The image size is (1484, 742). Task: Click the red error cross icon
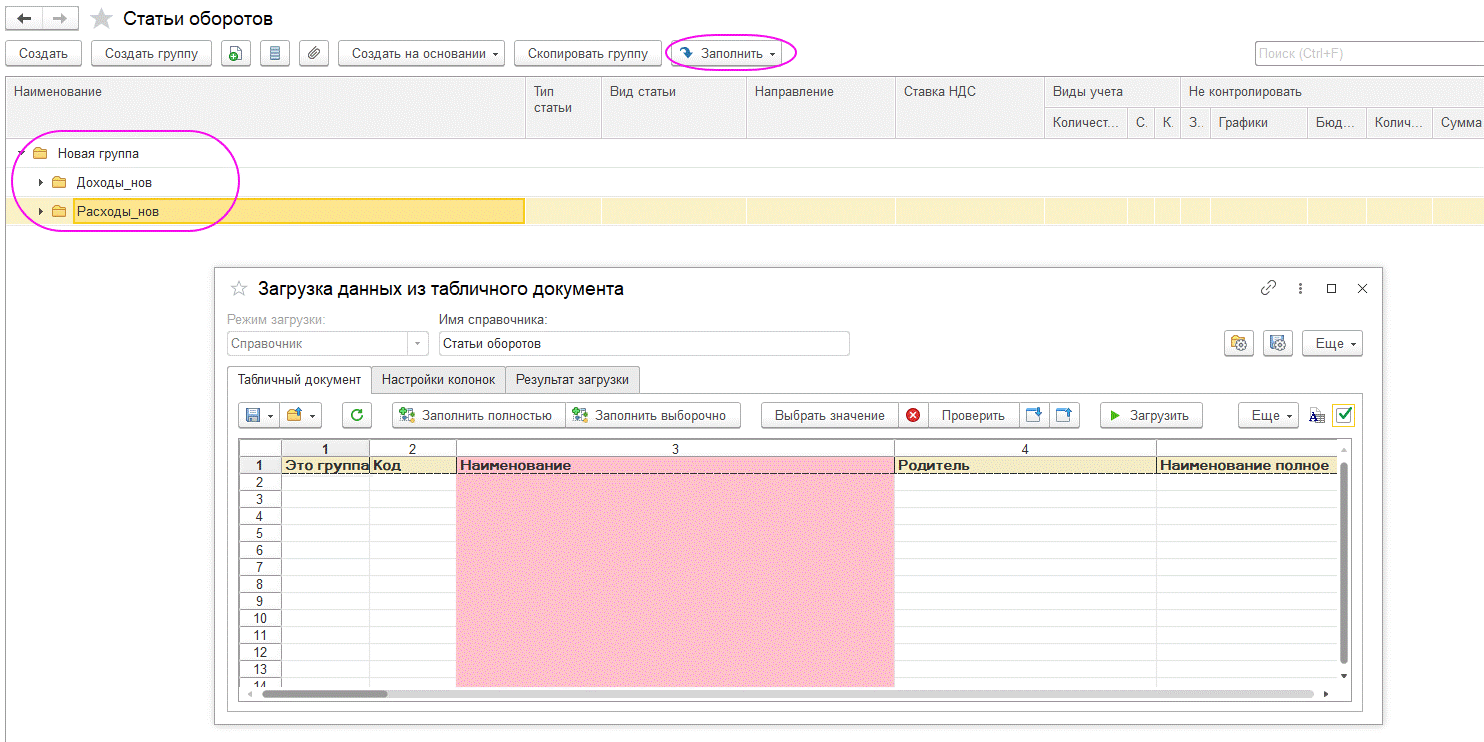(x=913, y=415)
